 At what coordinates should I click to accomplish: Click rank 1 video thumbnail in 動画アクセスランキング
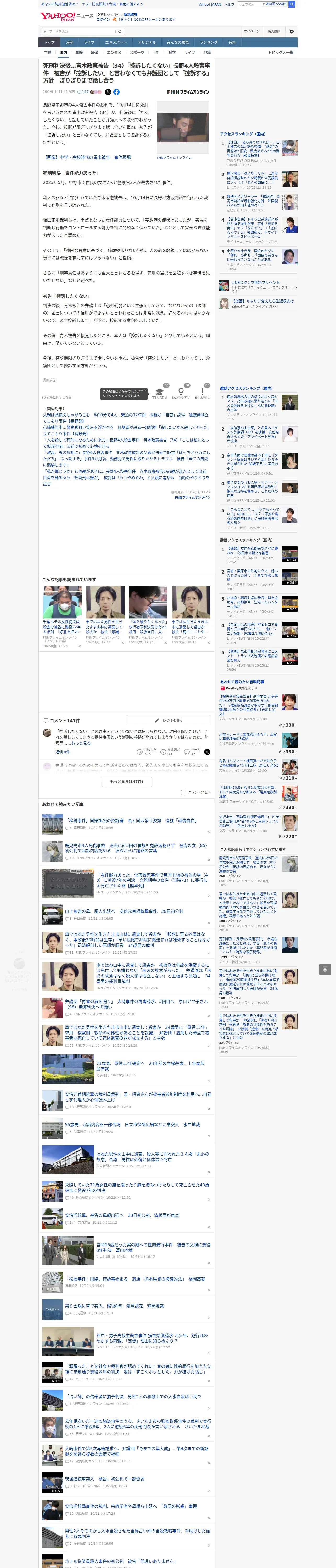(x=290, y=554)
